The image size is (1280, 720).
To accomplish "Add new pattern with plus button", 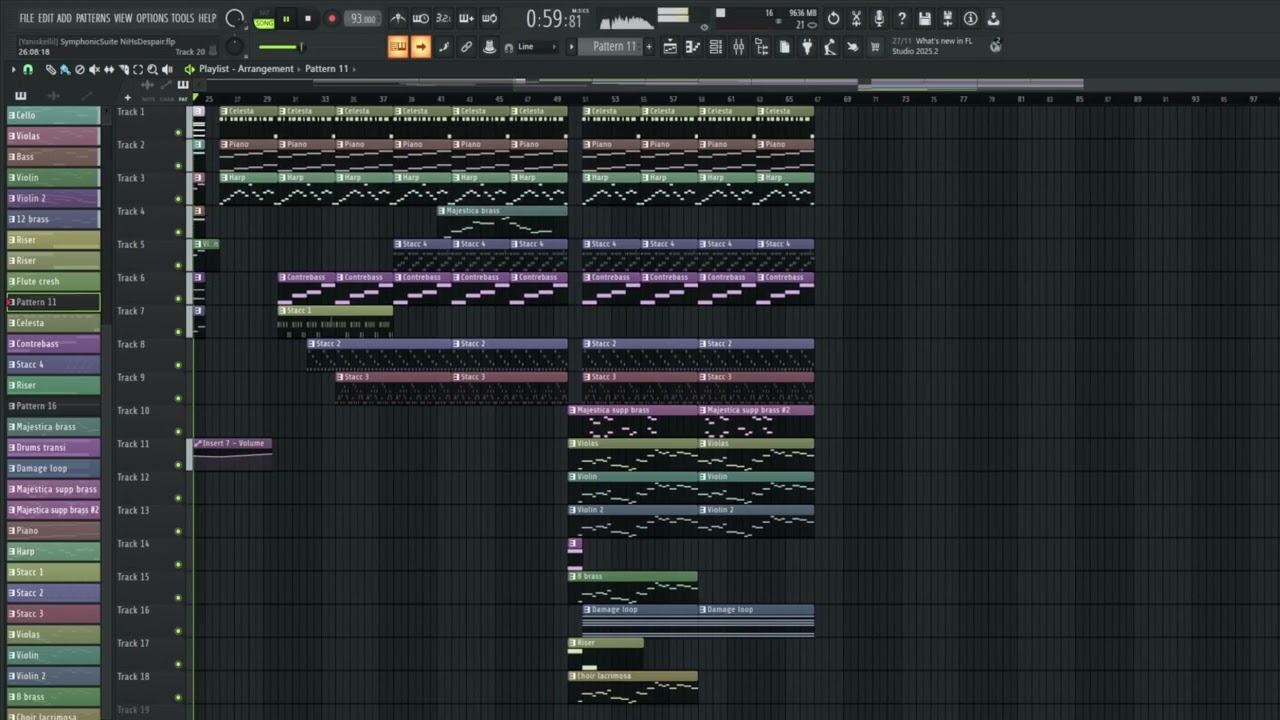I will tap(648, 47).
